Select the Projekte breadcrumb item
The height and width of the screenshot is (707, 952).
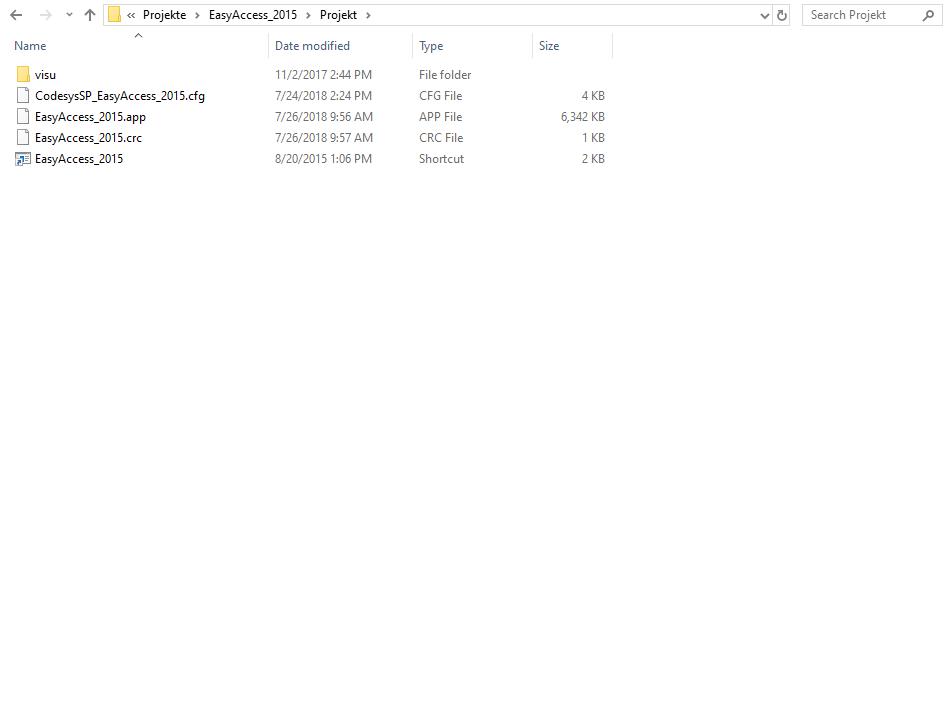(x=164, y=15)
